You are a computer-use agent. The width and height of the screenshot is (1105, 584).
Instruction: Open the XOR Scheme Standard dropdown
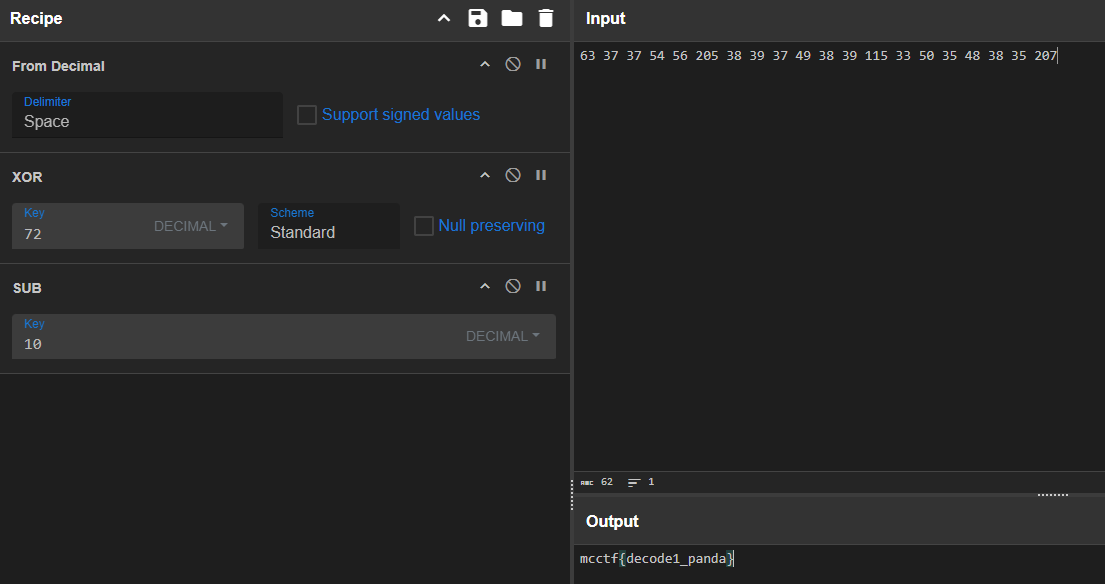pos(328,227)
